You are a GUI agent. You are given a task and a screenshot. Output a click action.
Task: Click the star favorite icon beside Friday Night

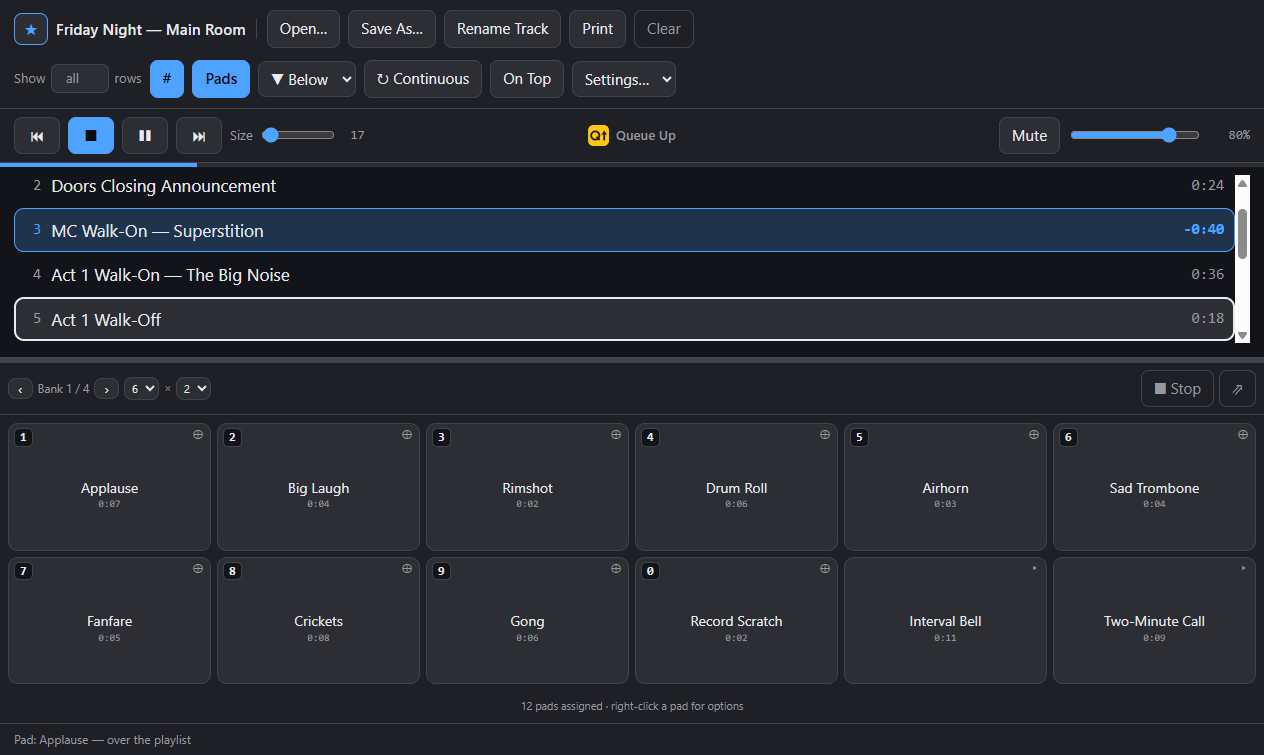(31, 29)
